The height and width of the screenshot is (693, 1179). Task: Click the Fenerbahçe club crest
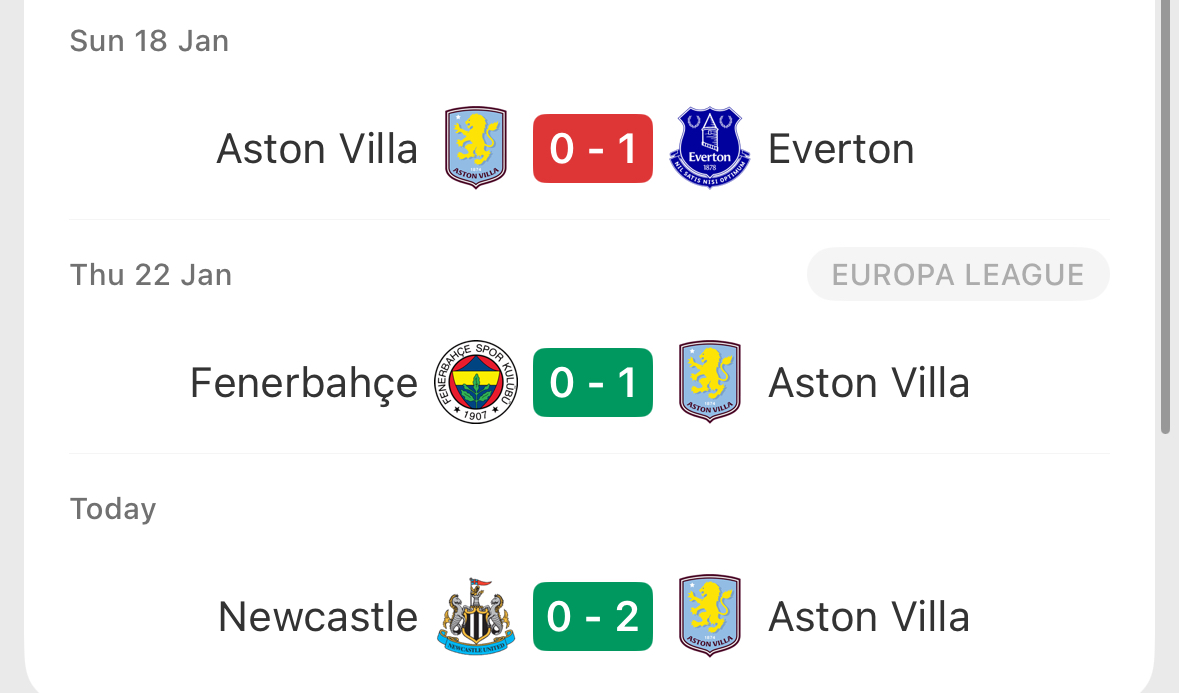click(476, 382)
